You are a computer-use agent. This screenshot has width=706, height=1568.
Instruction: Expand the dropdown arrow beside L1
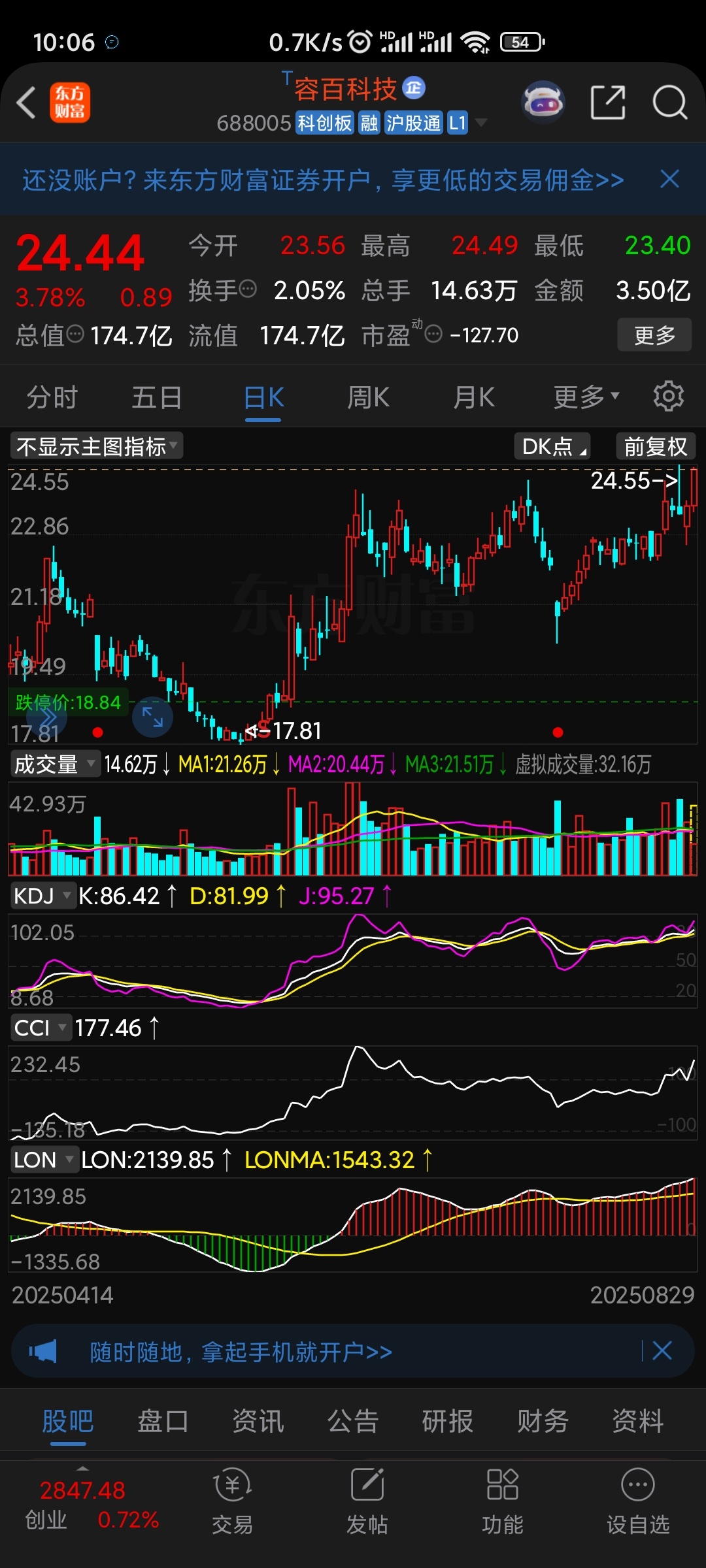click(x=481, y=122)
